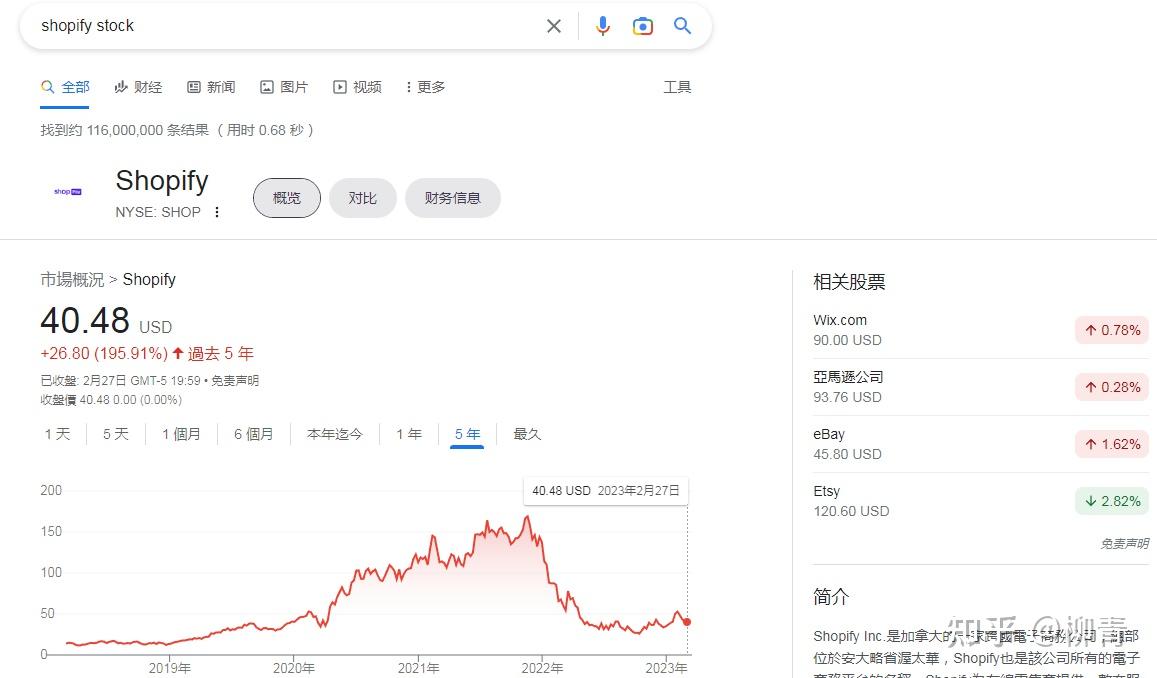1157x678 pixels.
Task: Click the search magnifier icon
Action: point(683,26)
